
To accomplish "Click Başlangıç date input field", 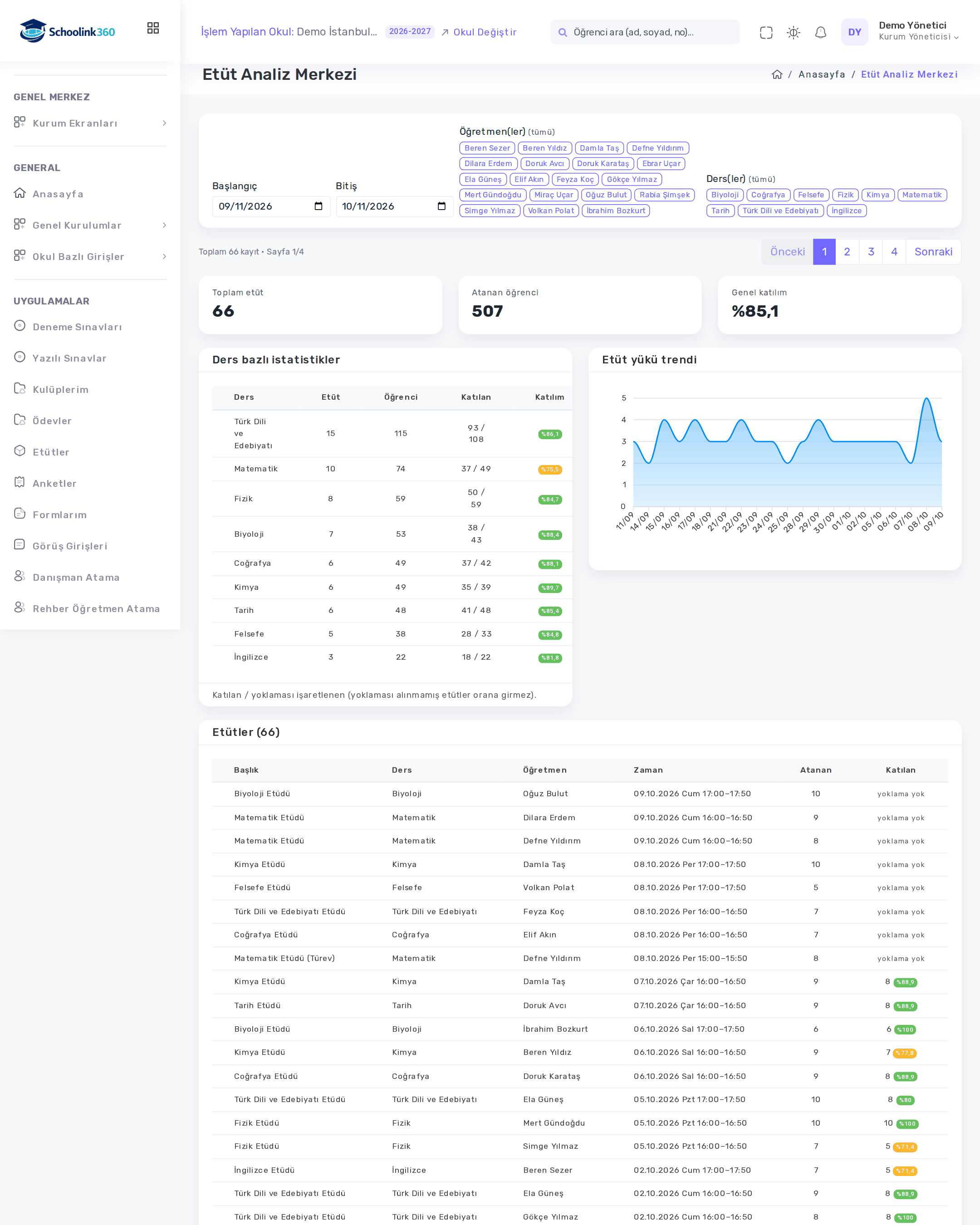I will pos(271,206).
